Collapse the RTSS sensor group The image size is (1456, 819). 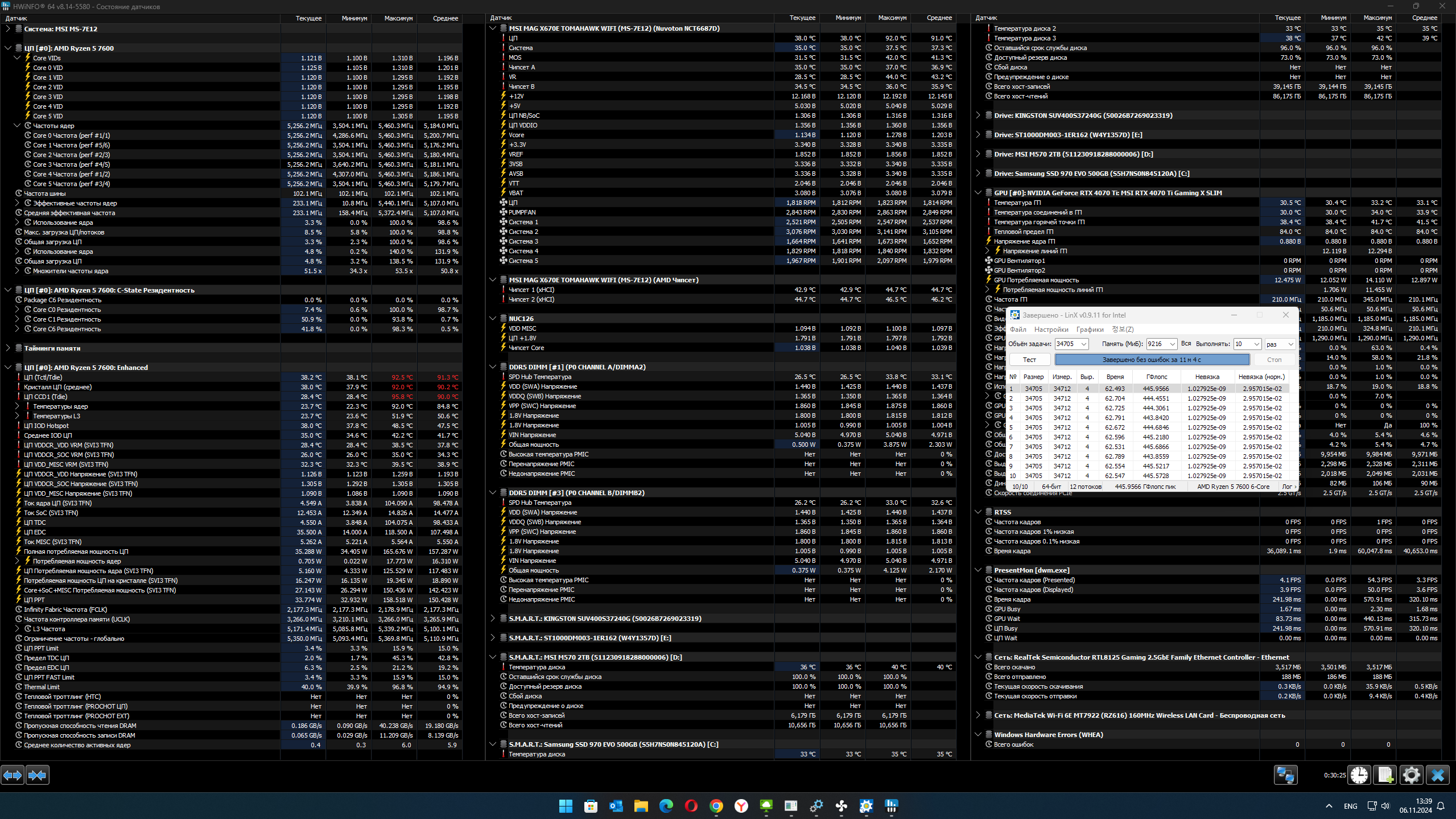[x=978, y=512]
